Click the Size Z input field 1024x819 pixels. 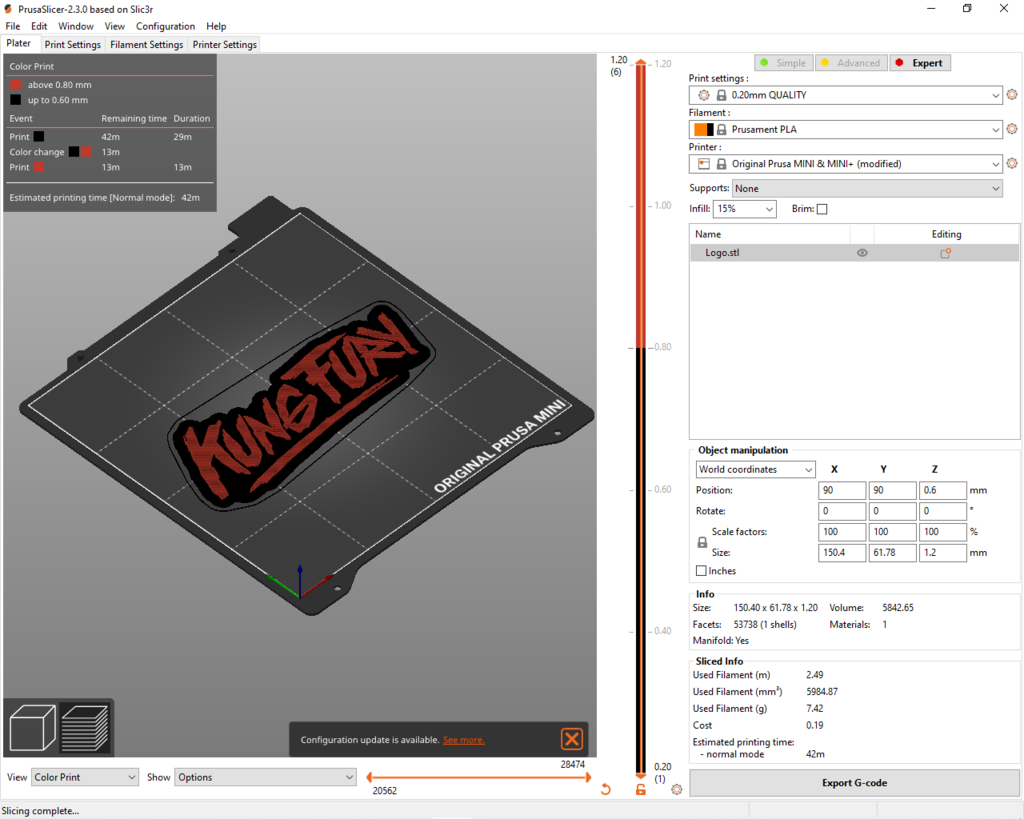point(942,553)
